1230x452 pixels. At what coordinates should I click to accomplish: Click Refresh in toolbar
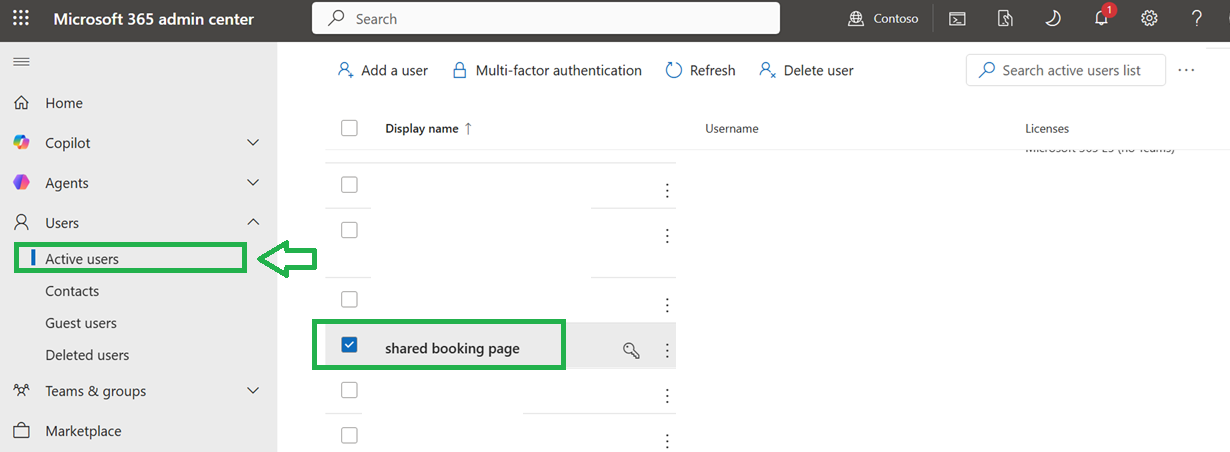[x=700, y=70]
